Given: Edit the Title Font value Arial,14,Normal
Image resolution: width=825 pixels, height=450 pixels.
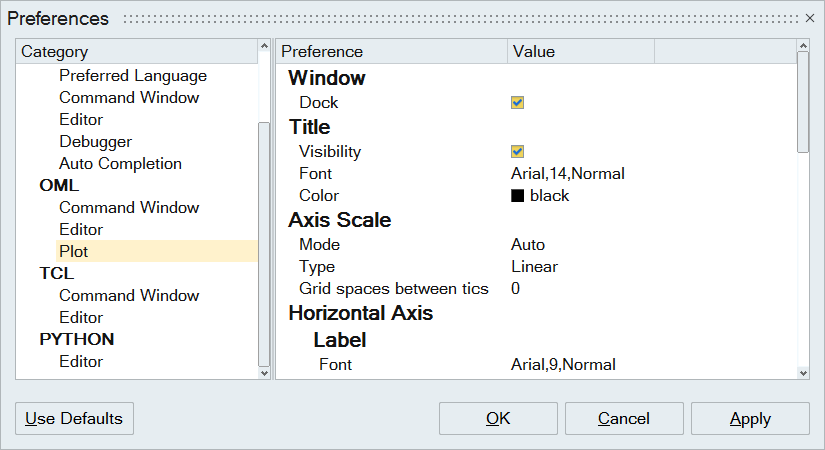Looking at the screenshot, I should coord(567,174).
